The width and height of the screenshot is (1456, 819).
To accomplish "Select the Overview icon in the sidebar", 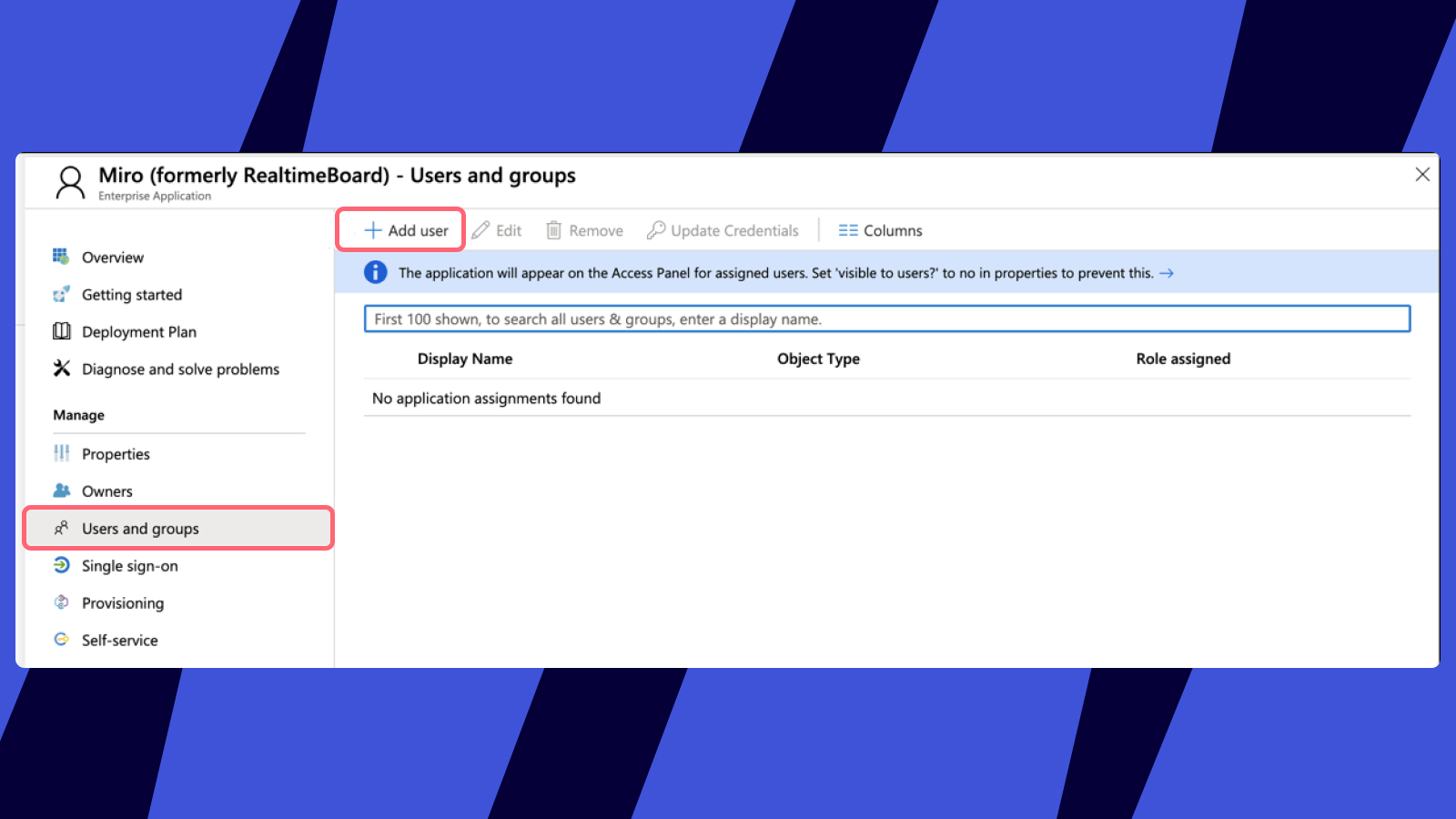I will [x=61, y=257].
